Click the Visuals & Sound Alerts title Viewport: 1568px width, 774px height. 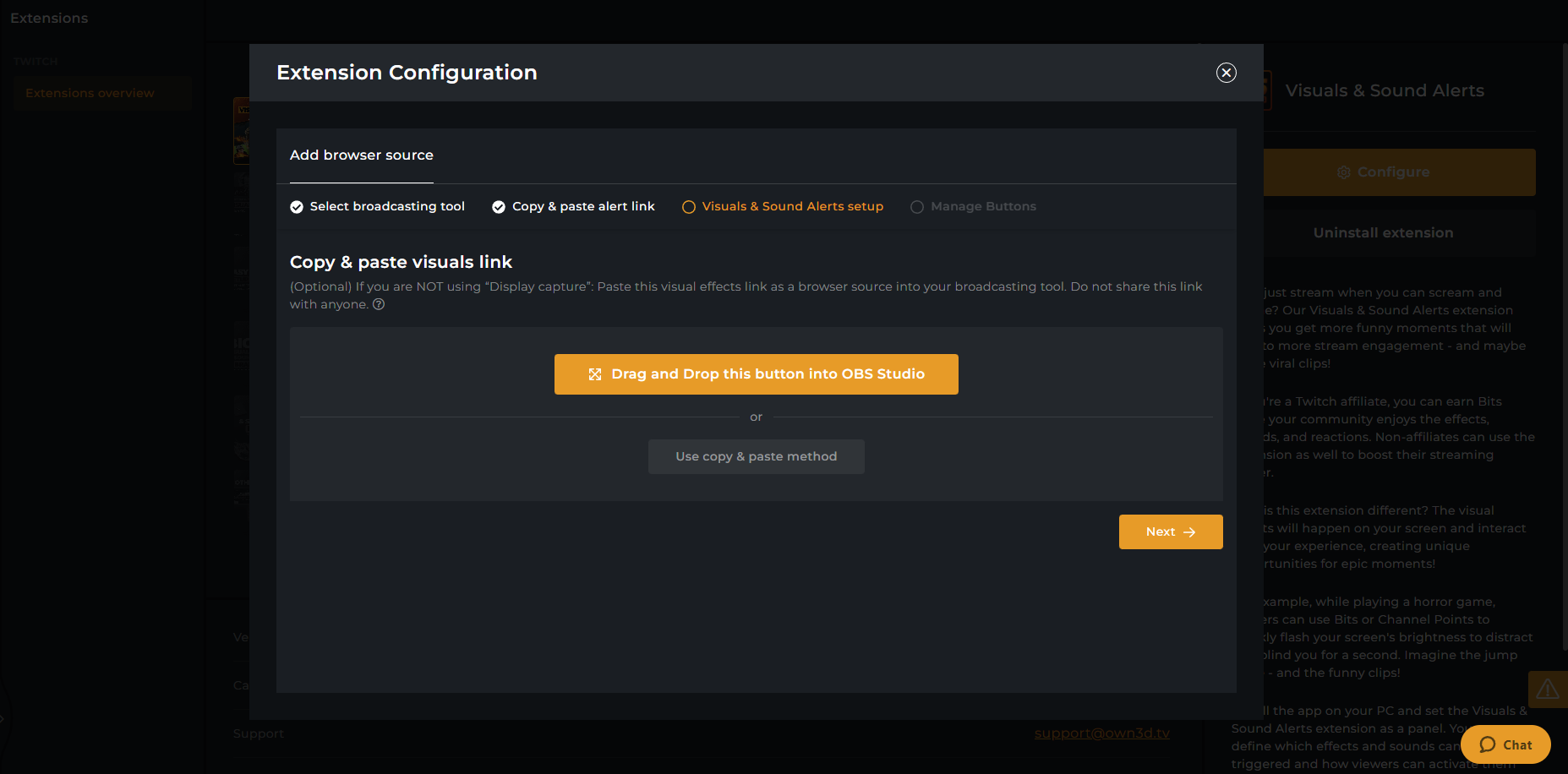[1385, 90]
